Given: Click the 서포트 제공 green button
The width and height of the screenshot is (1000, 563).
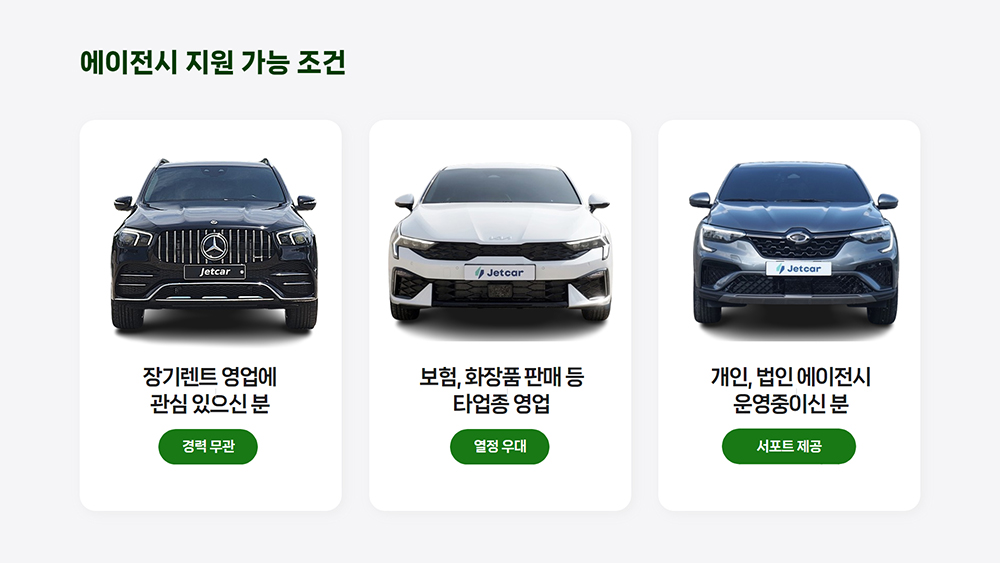Looking at the screenshot, I should pos(789,446).
